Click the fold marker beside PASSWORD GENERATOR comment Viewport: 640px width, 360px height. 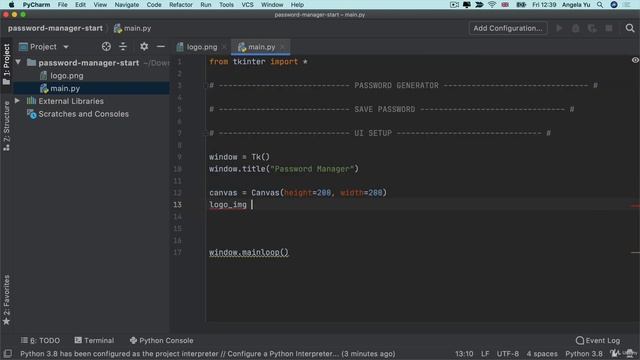[x=207, y=85]
